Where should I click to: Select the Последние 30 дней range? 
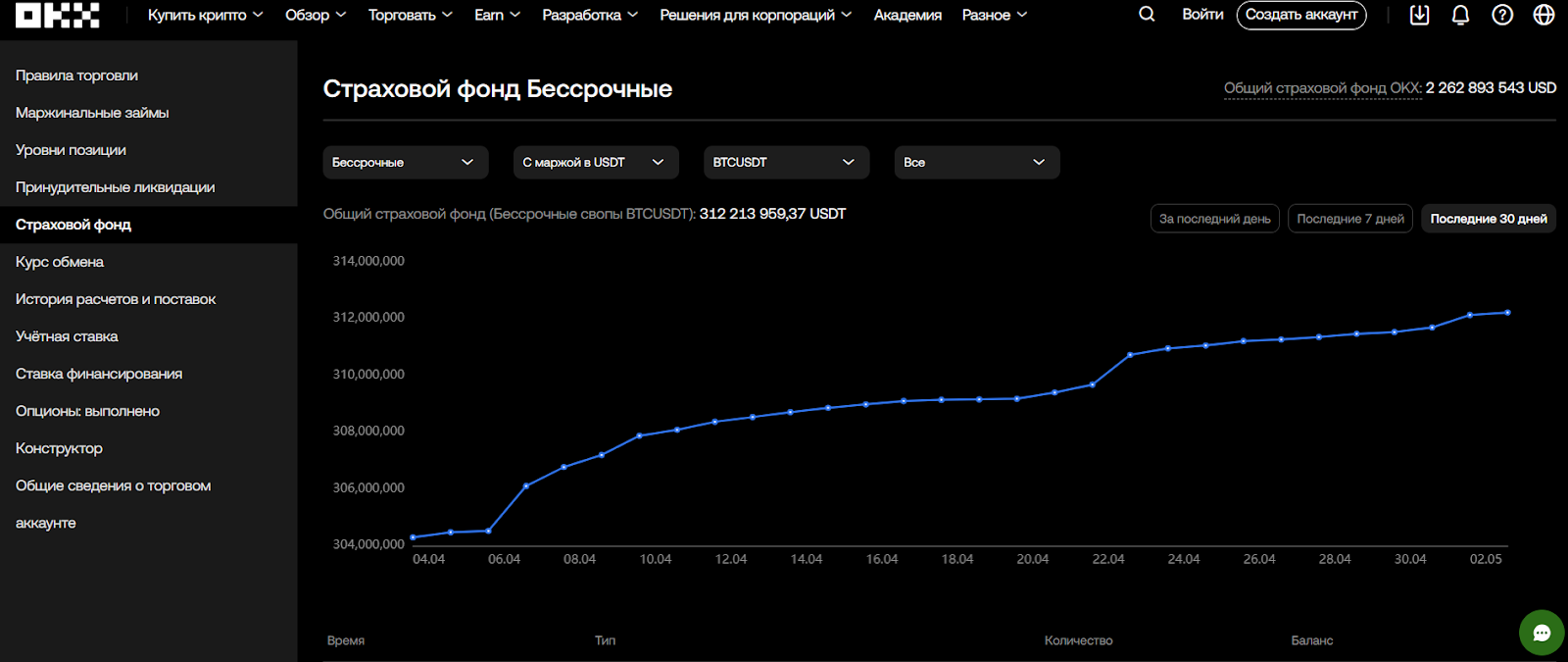pos(1489,219)
